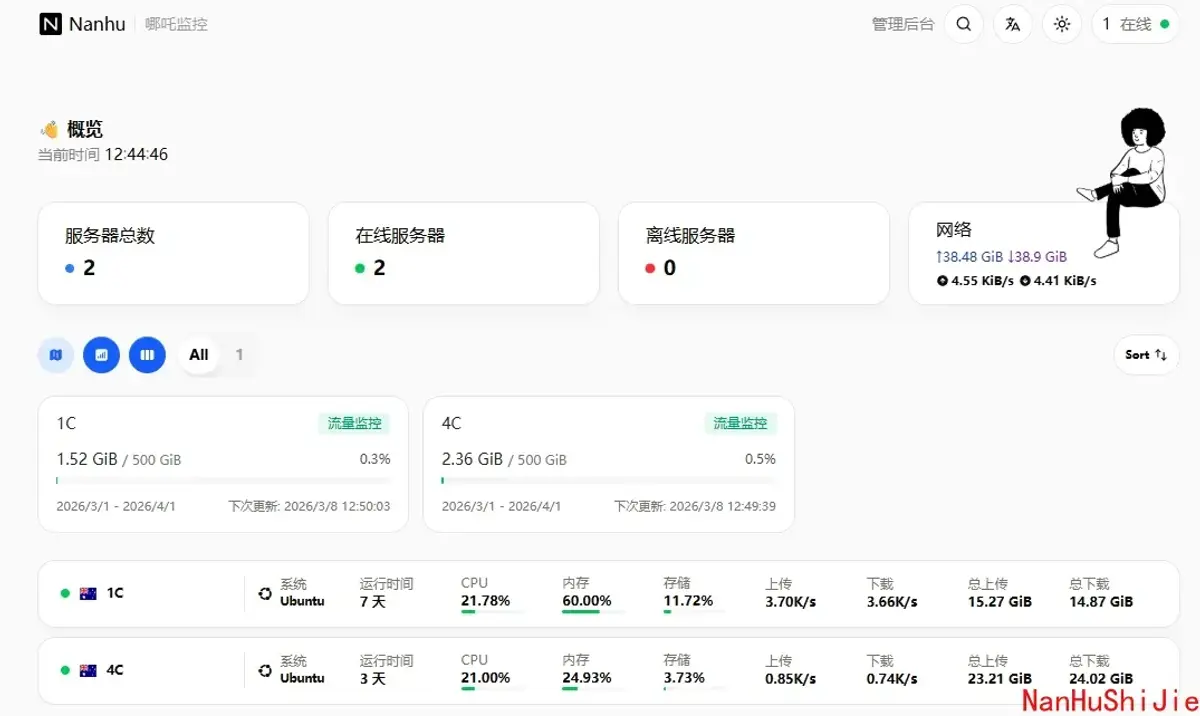1200x716 pixels.
Task: Click the Australia flag on 1C row
Action: 88,593
